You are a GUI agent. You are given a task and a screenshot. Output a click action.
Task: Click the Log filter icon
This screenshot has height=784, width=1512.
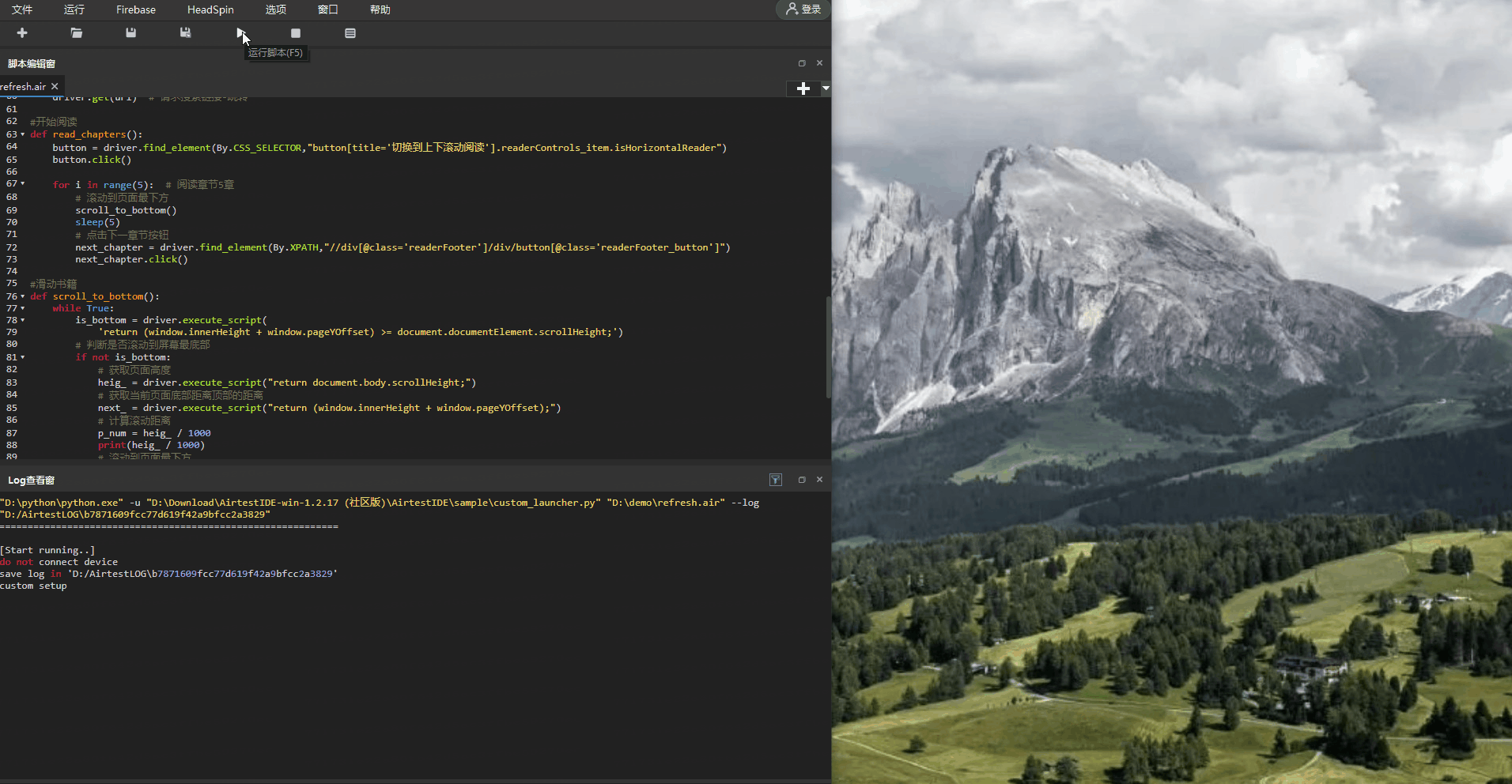tap(776, 480)
